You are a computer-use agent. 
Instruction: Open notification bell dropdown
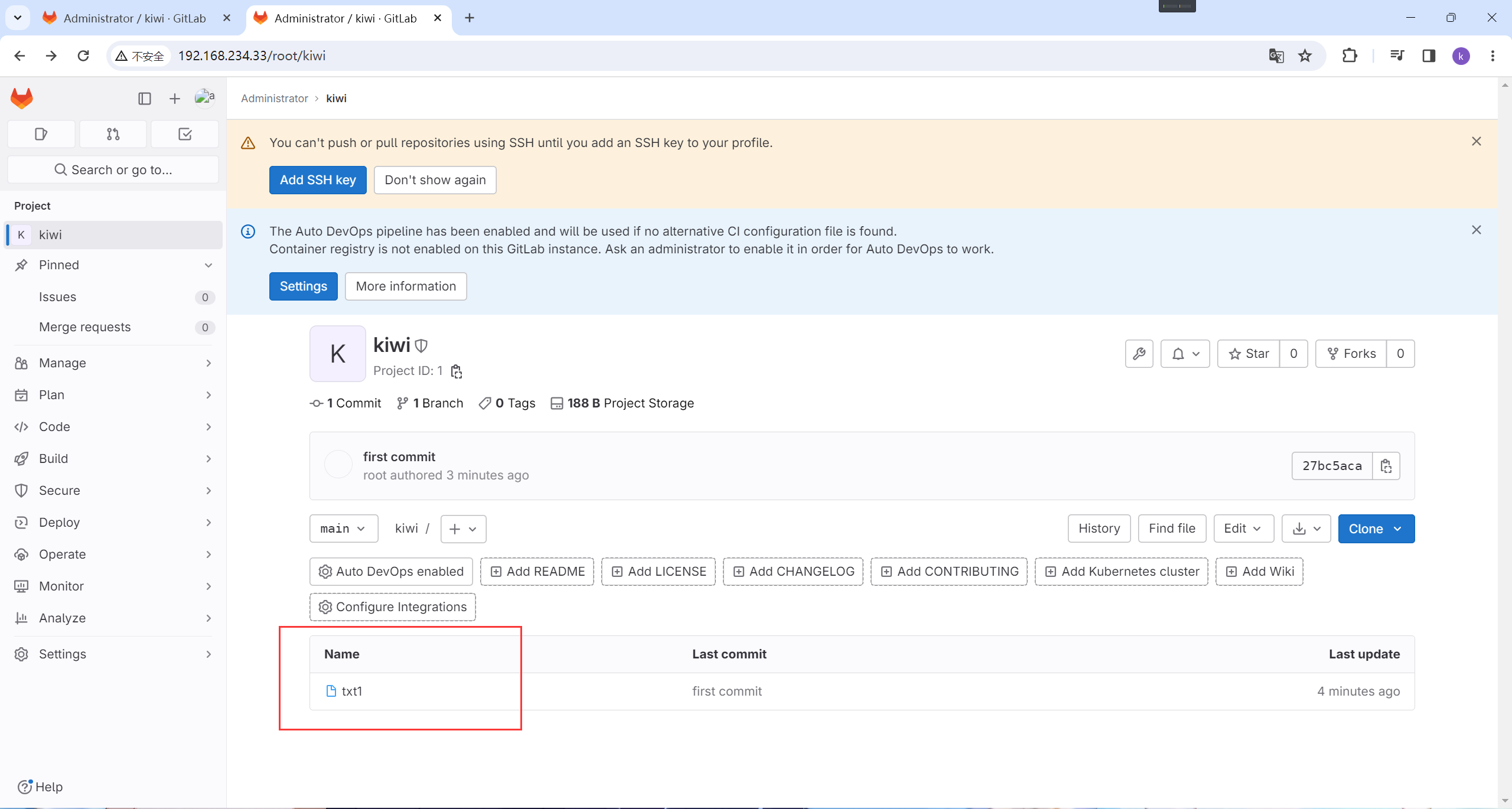(1185, 354)
